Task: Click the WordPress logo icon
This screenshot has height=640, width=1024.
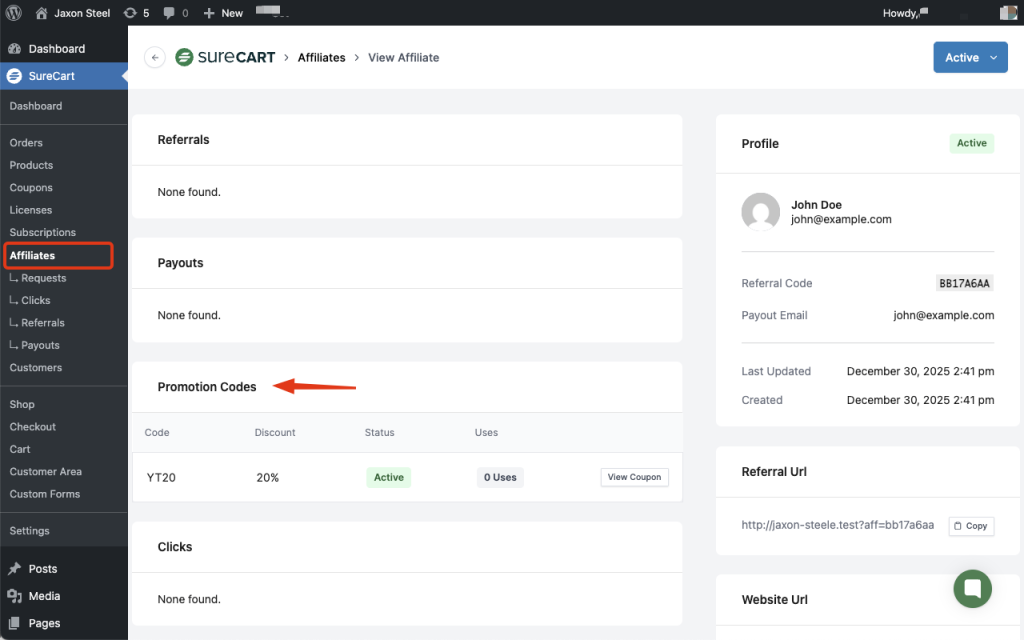Action: point(14,13)
